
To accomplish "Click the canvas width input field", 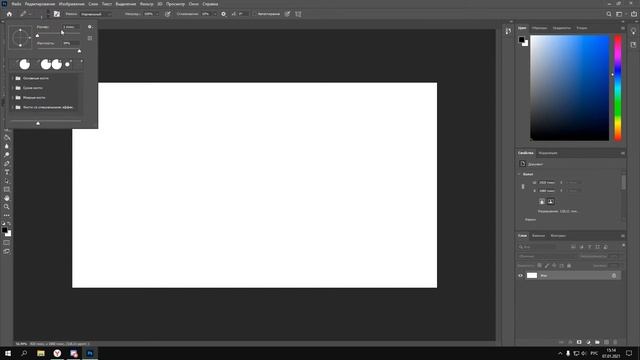I will click(548, 182).
